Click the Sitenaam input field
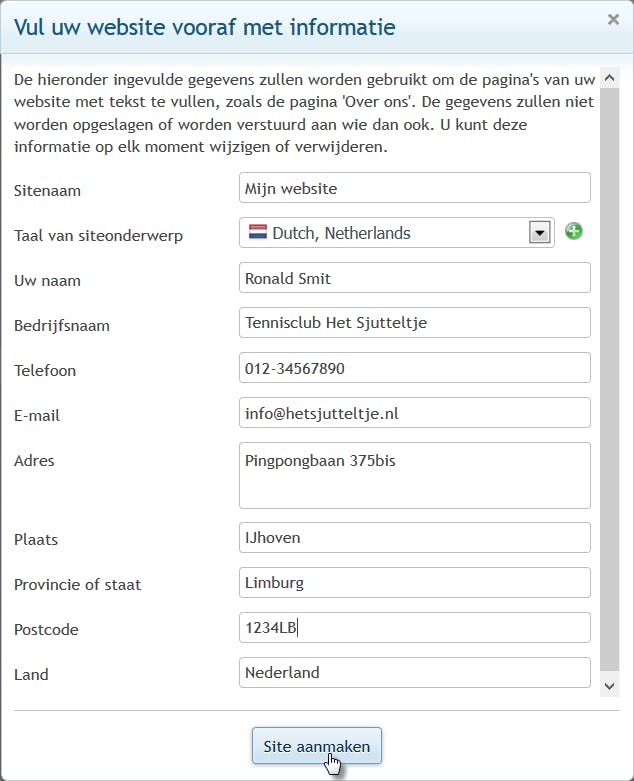The height and width of the screenshot is (781, 634). click(415, 188)
